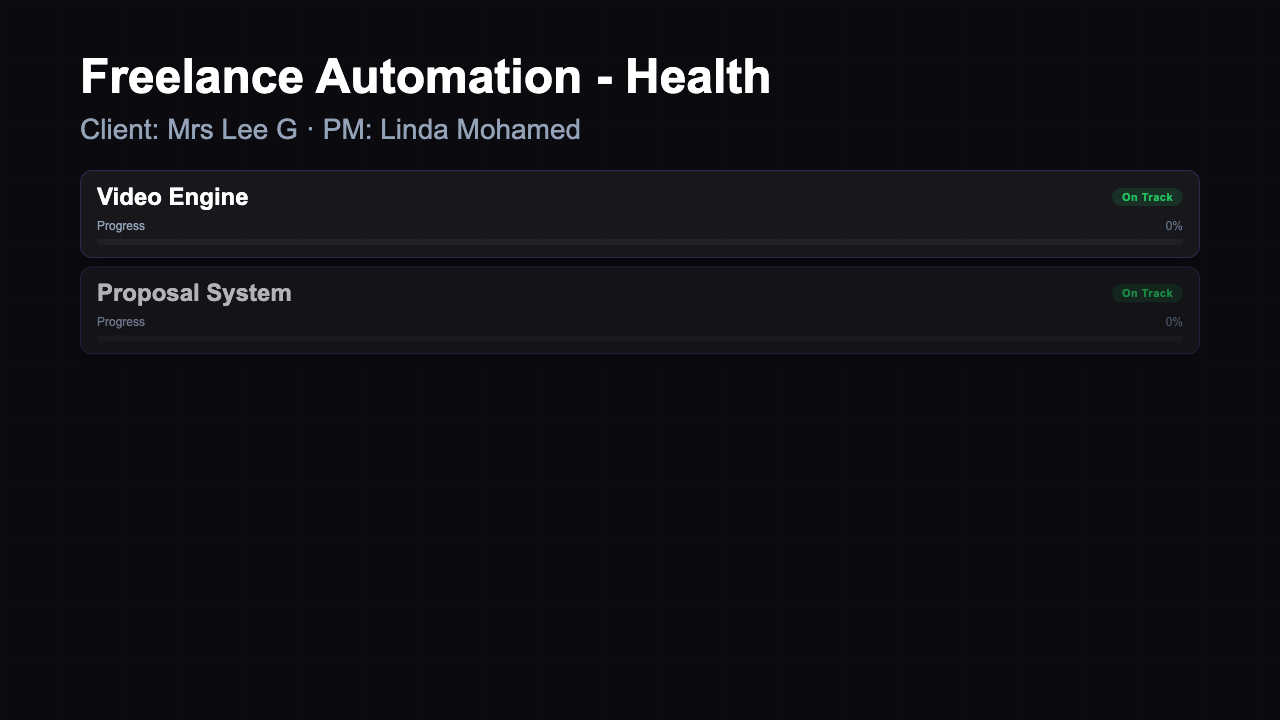Click the client name Mrs Lee G
This screenshot has height=720, width=1280.
232,129
